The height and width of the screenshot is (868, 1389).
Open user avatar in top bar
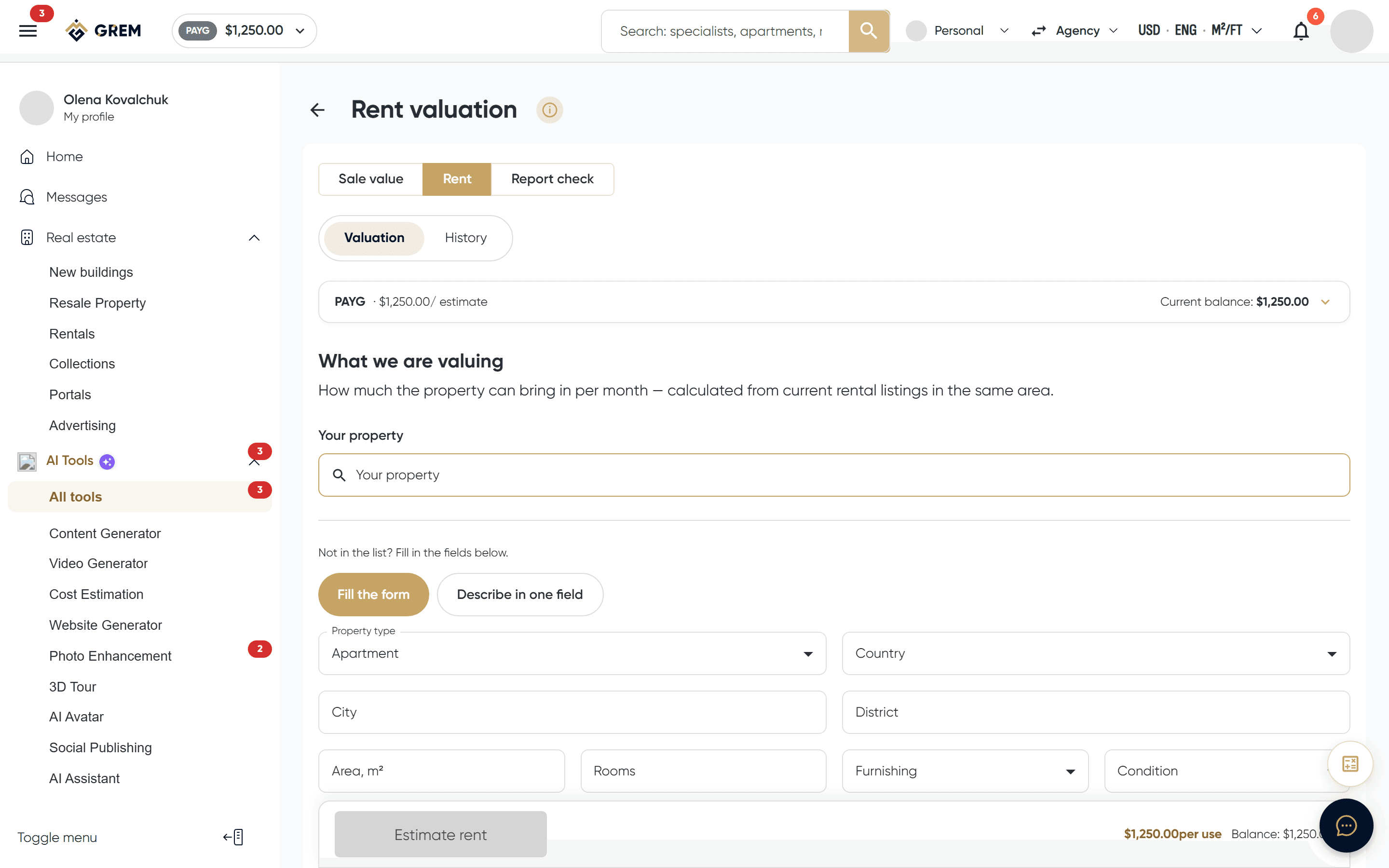point(1351,31)
